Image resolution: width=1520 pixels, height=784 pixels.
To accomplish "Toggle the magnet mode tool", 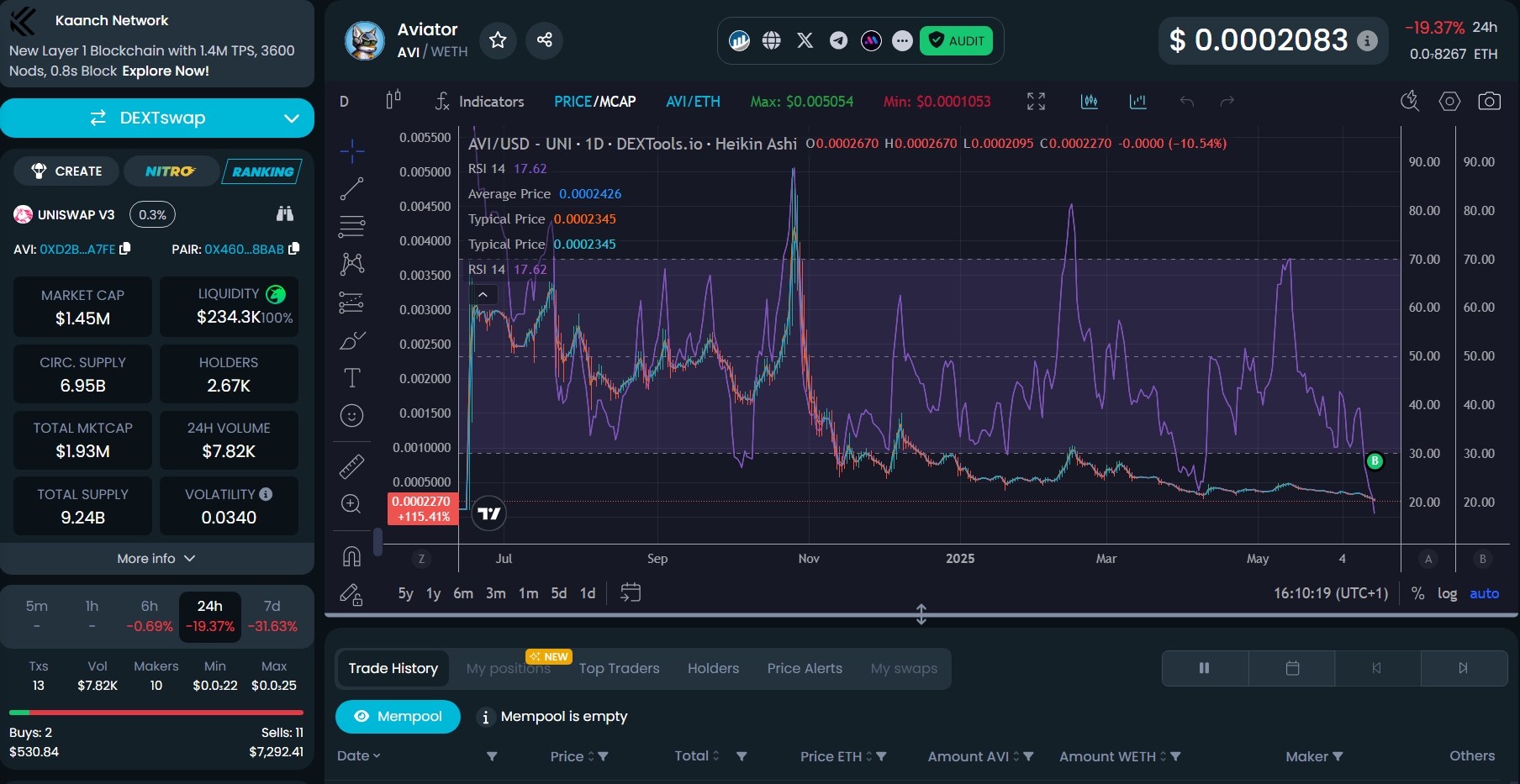I will click(x=351, y=555).
